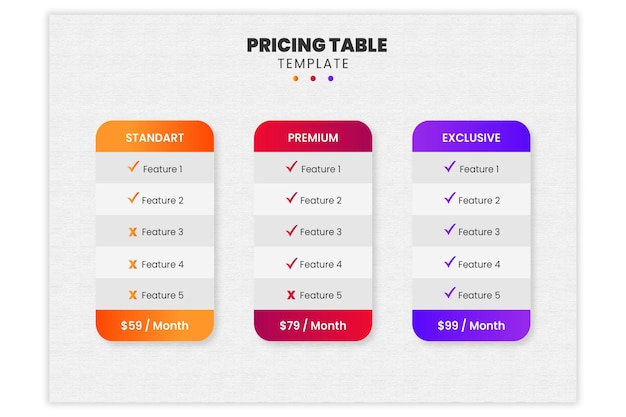Screen dimensions: 626x417
Task: Click the $99 / Month button
Action: pyautogui.click(x=471, y=325)
